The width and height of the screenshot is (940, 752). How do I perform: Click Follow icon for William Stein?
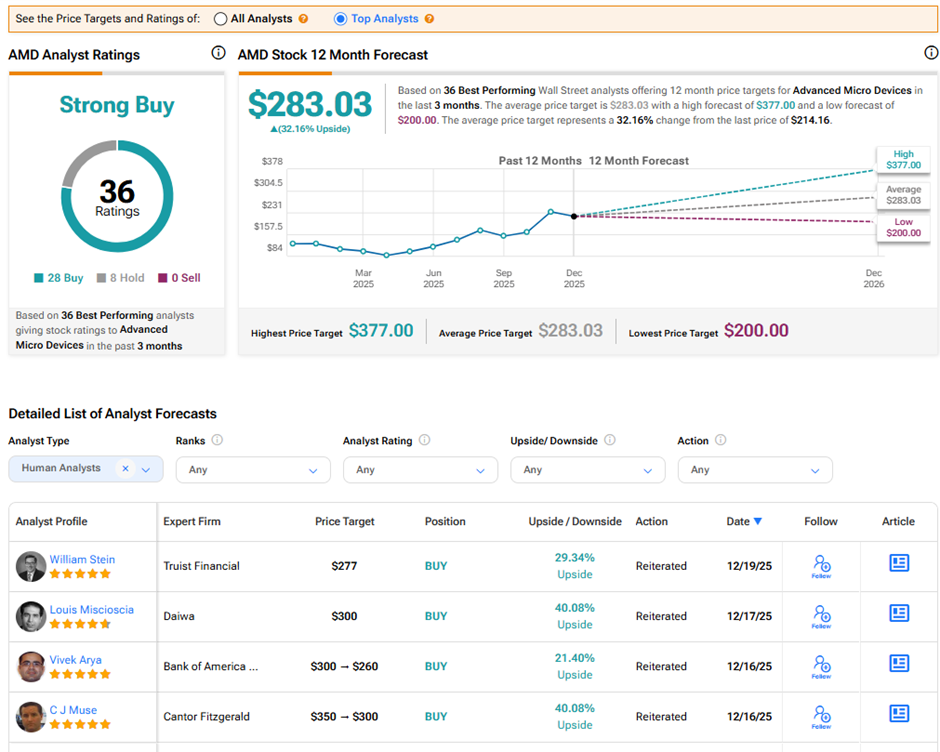(821, 565)
